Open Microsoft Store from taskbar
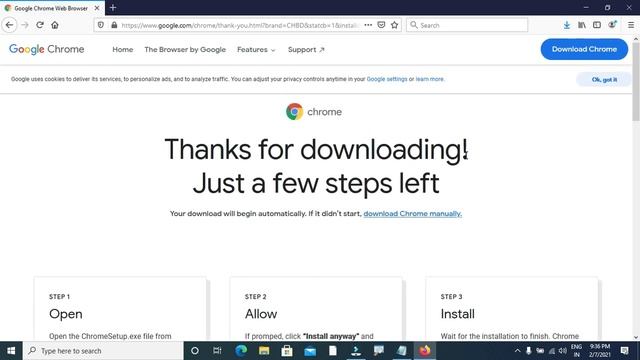Viewport: 640px width, 360px height. [287, 351]
